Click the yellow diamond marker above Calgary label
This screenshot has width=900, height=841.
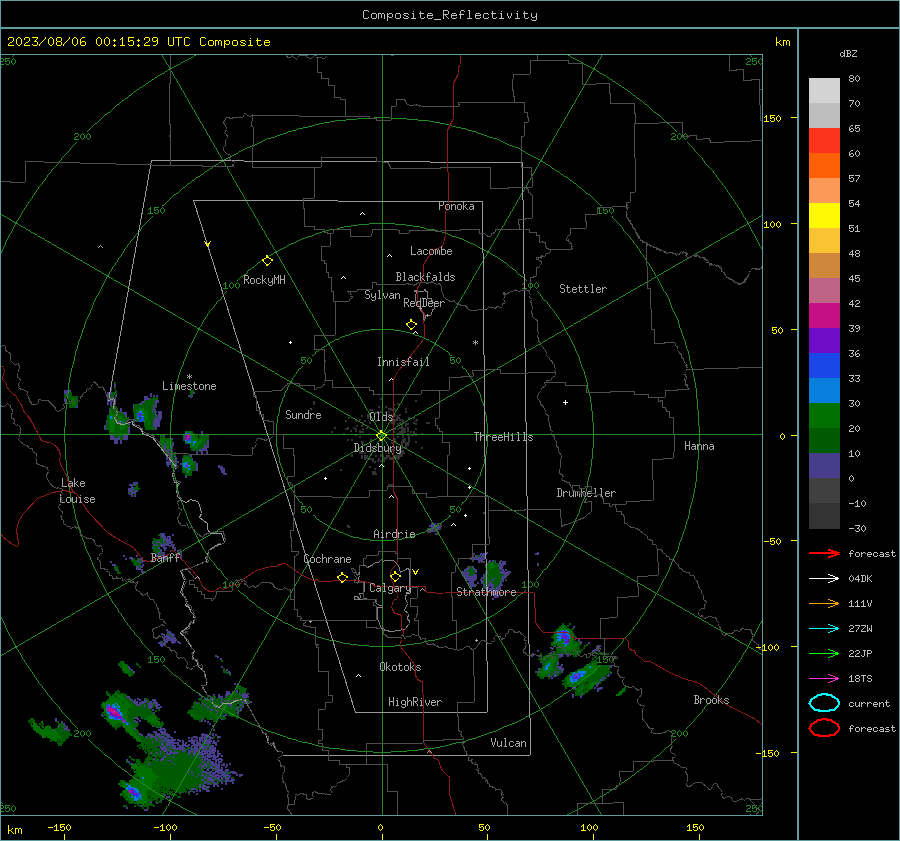395,576
